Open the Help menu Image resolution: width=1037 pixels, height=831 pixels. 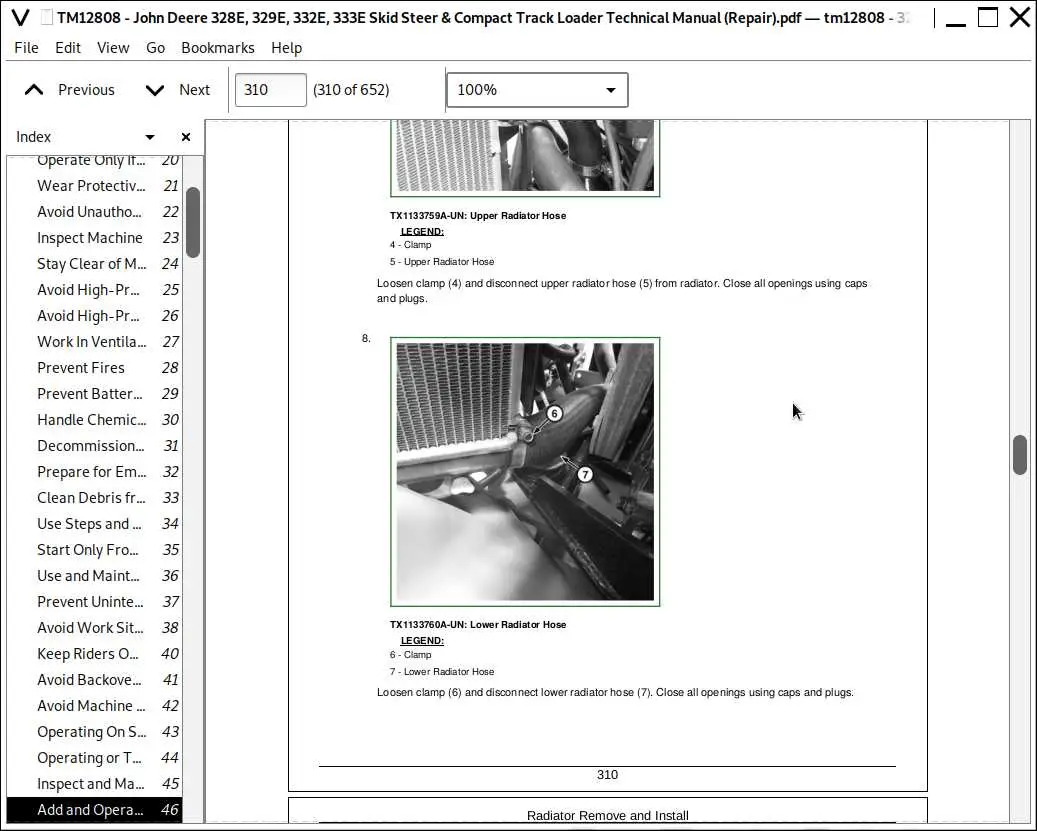(286, 48)
